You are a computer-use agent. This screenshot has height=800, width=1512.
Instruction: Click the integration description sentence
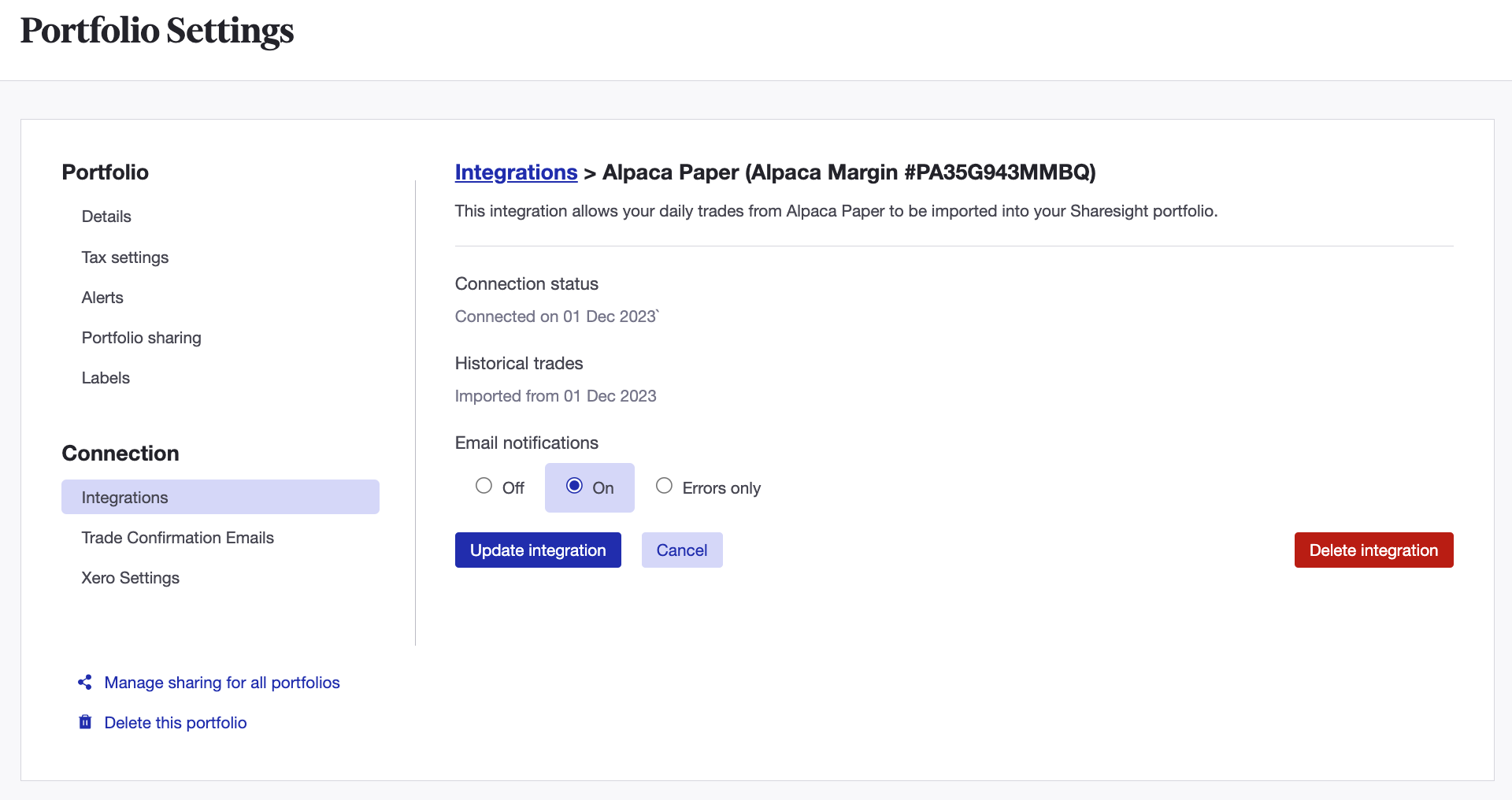click(836, 211)
